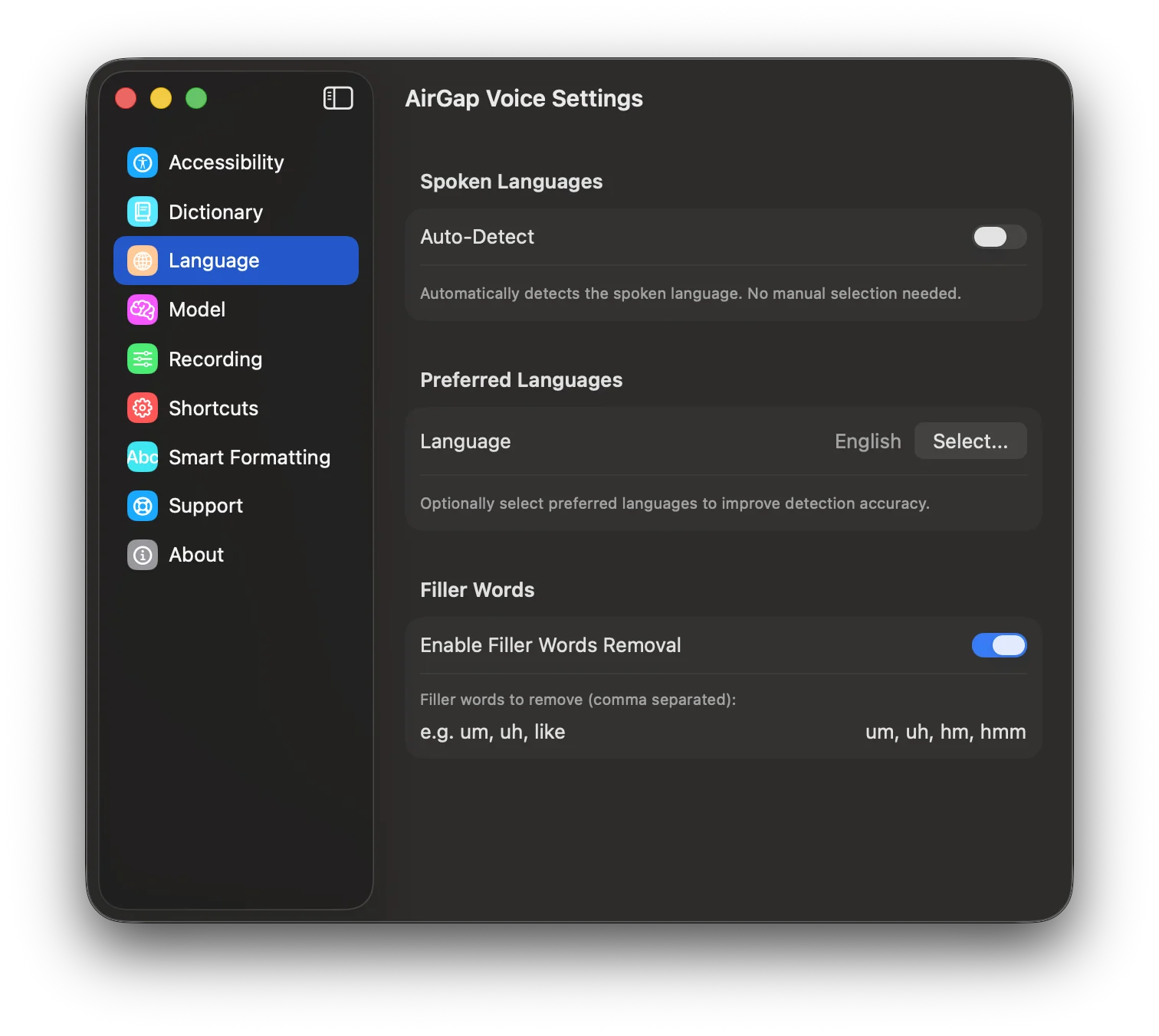This screenshot has height=1036, width=1159.
Task: Click the Recording sliders icon
Action: [143, 359]
